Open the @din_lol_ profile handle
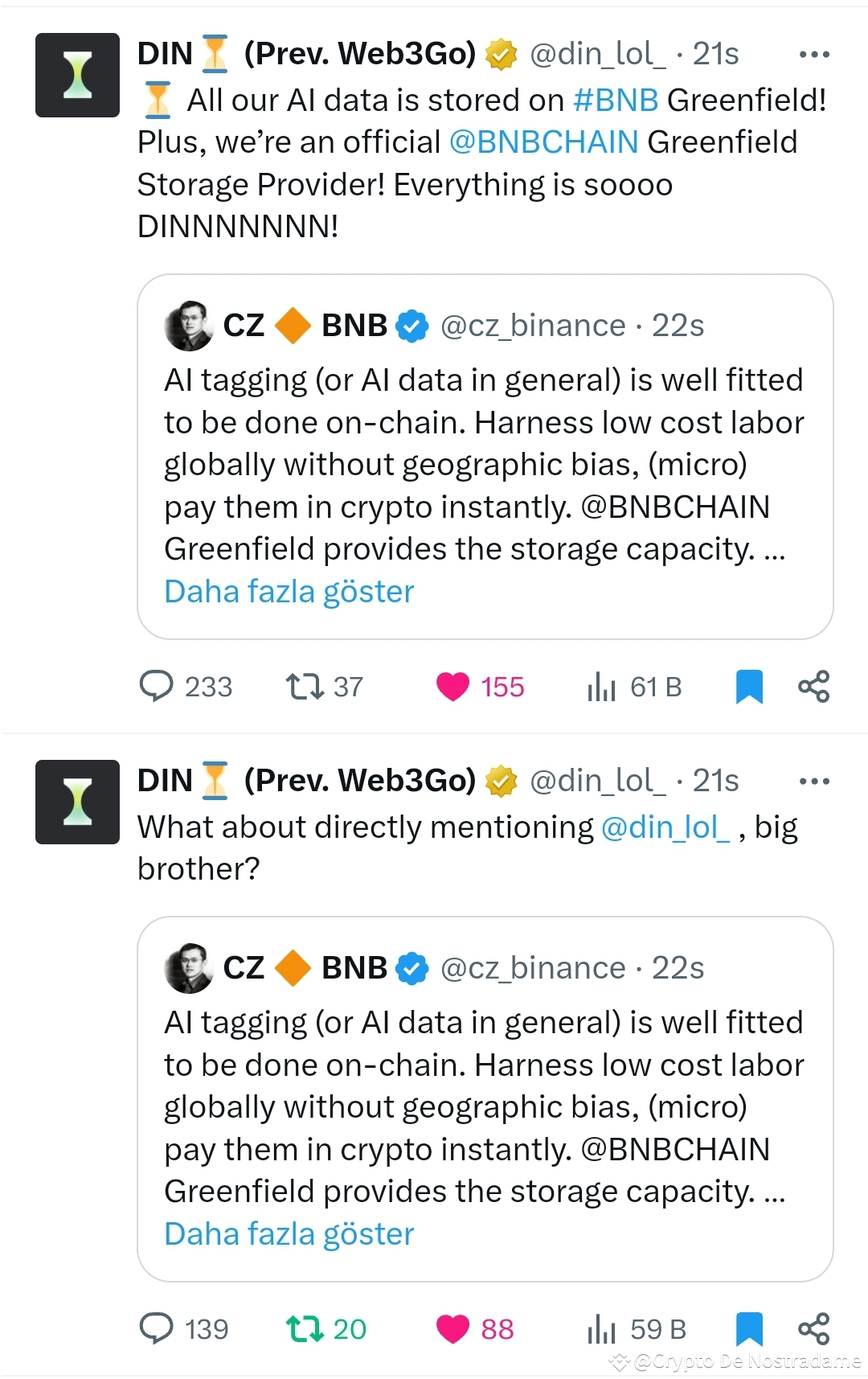 click(597, 55)
